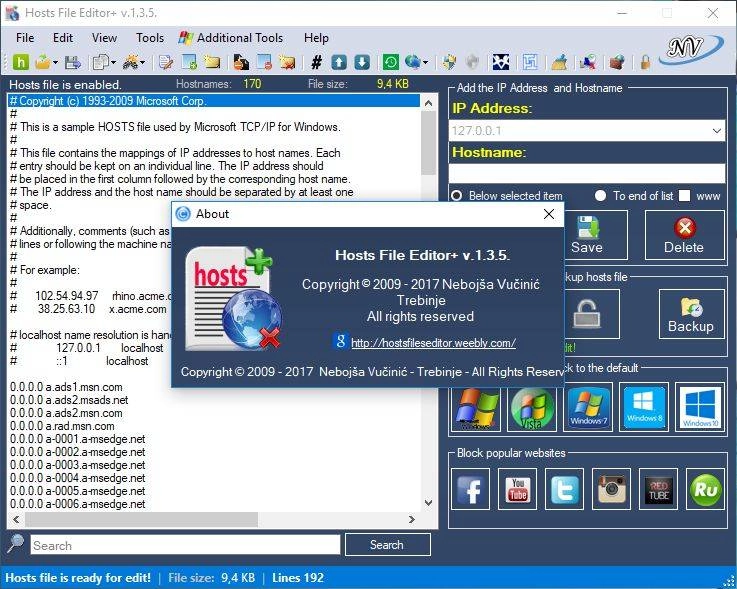The height and width of the screenshot is (589, 737).
Task: Click the Search button
Action: 387,544
